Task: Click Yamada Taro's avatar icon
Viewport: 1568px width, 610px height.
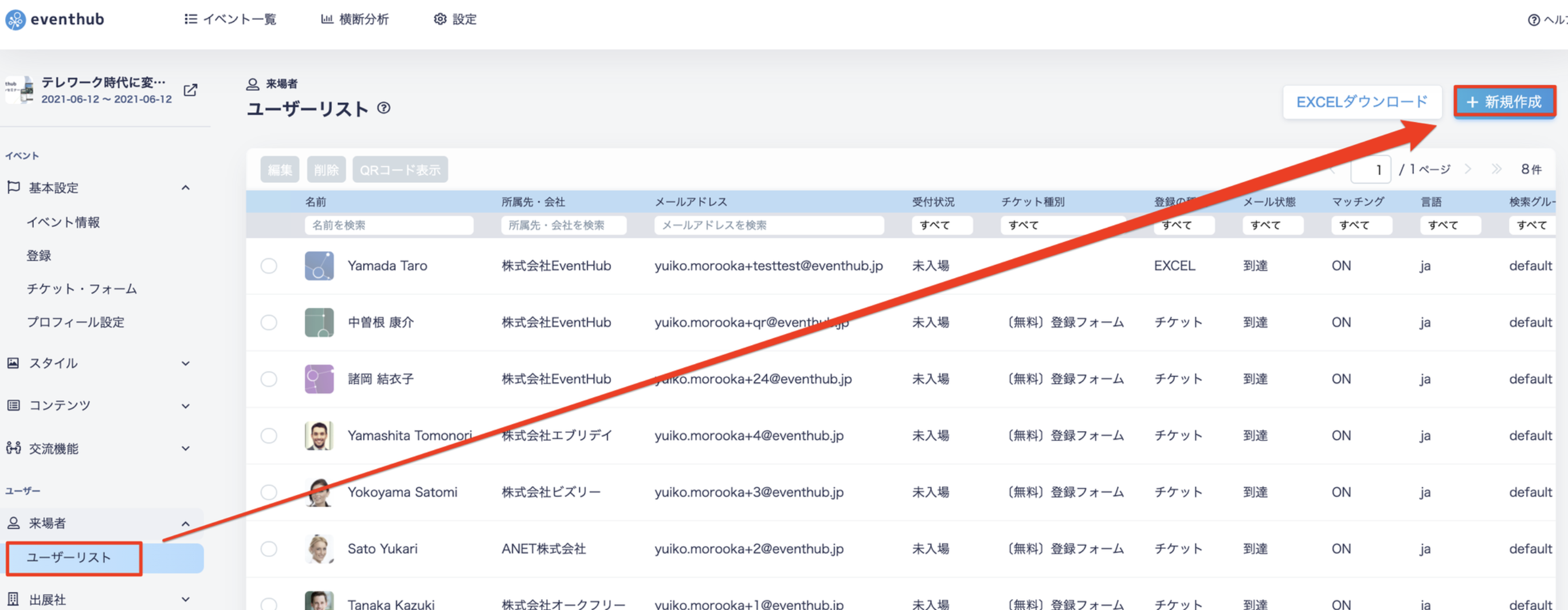Action: coord(319,266)
